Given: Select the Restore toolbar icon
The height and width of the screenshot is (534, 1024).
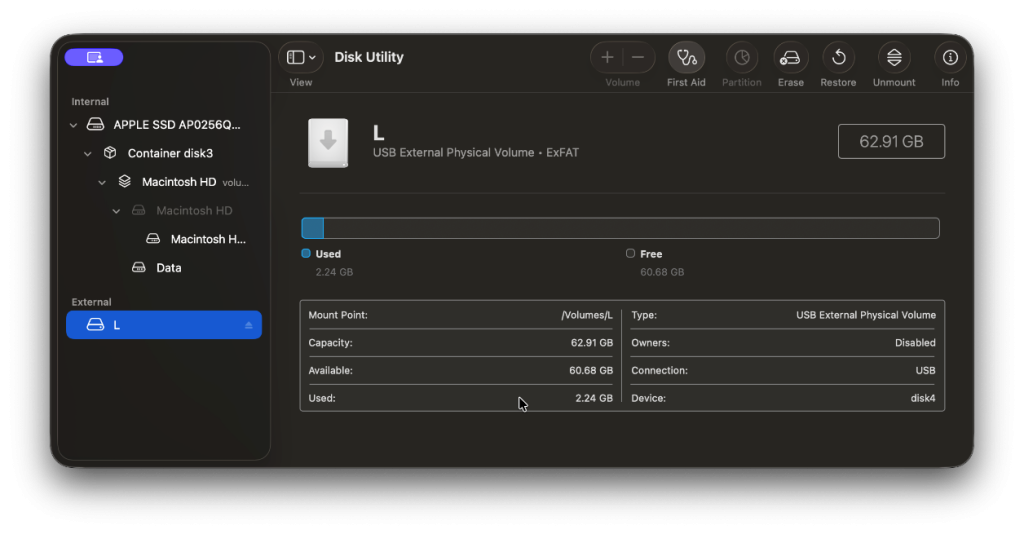Looking at the screenshot, I should click(839, 58).
